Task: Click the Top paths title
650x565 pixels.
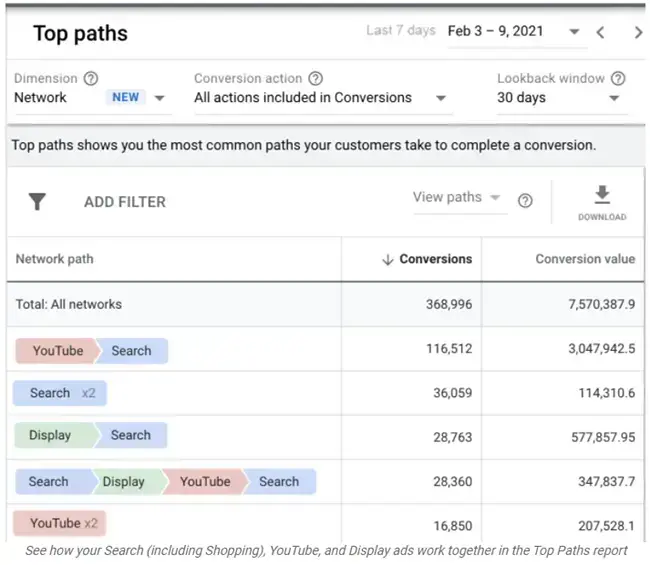Action: (80, 33)
